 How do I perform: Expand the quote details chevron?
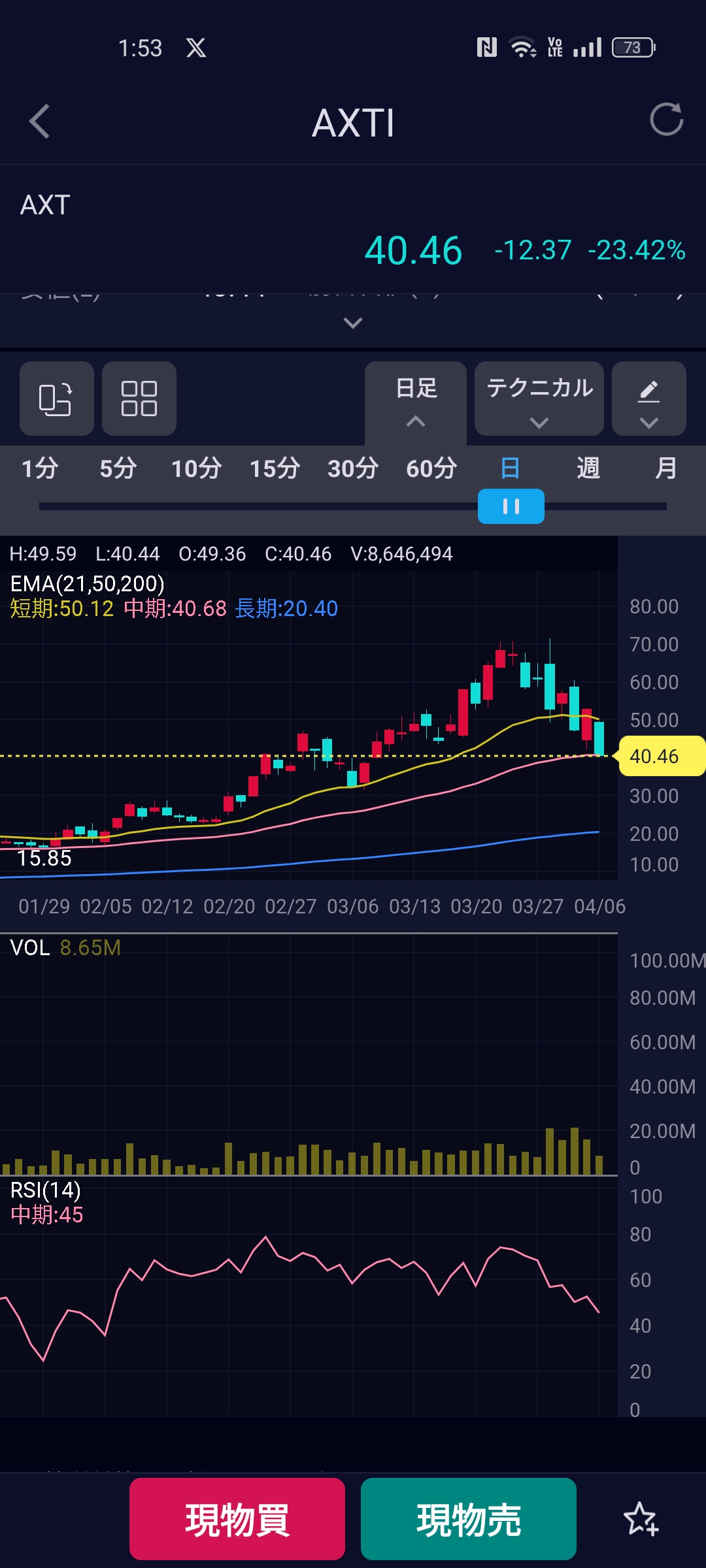click(x=353, y=323)
